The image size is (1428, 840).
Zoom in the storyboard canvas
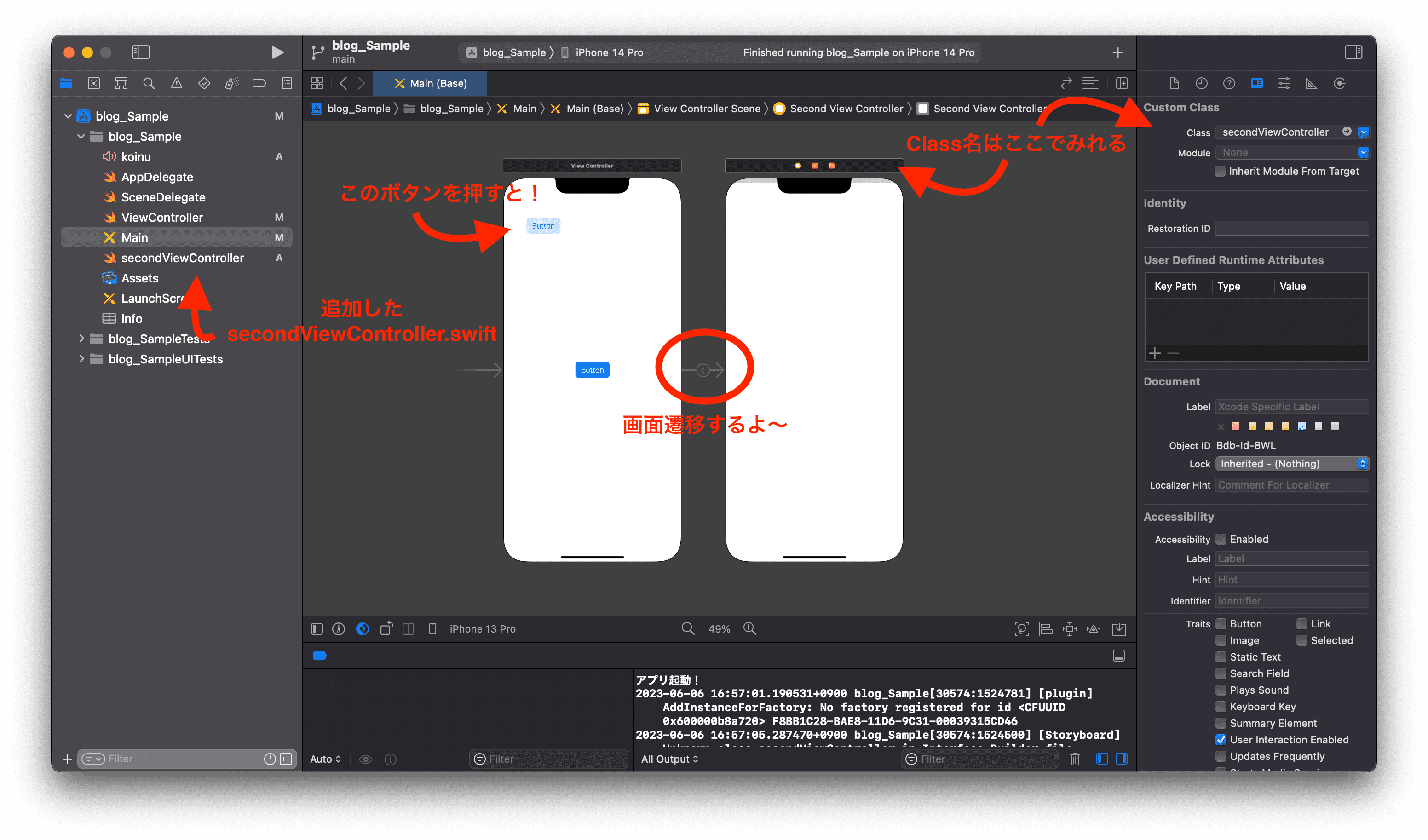point(750,628)
